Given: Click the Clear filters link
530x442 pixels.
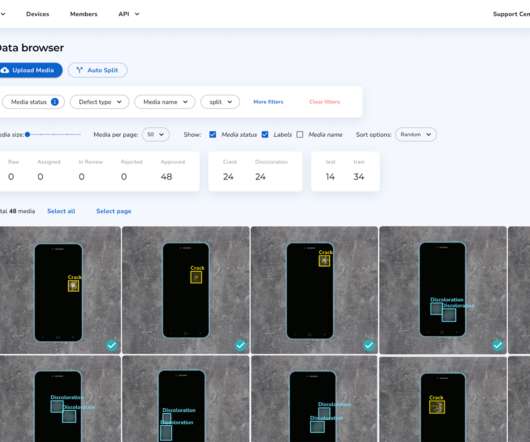Looking at the screenshot, I should coord(324,102).
